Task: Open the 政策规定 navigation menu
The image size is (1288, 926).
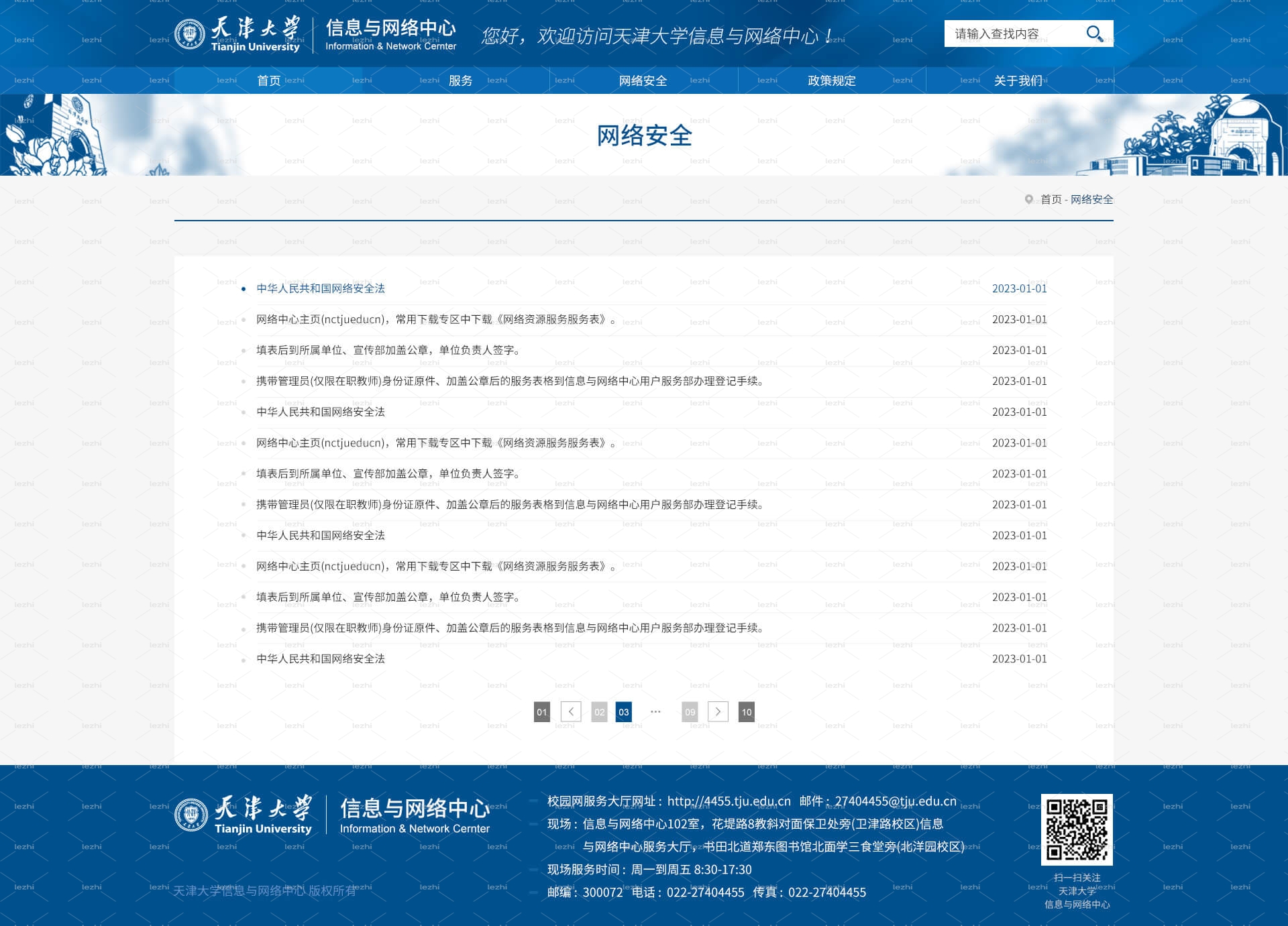Action: coord(832,80)
